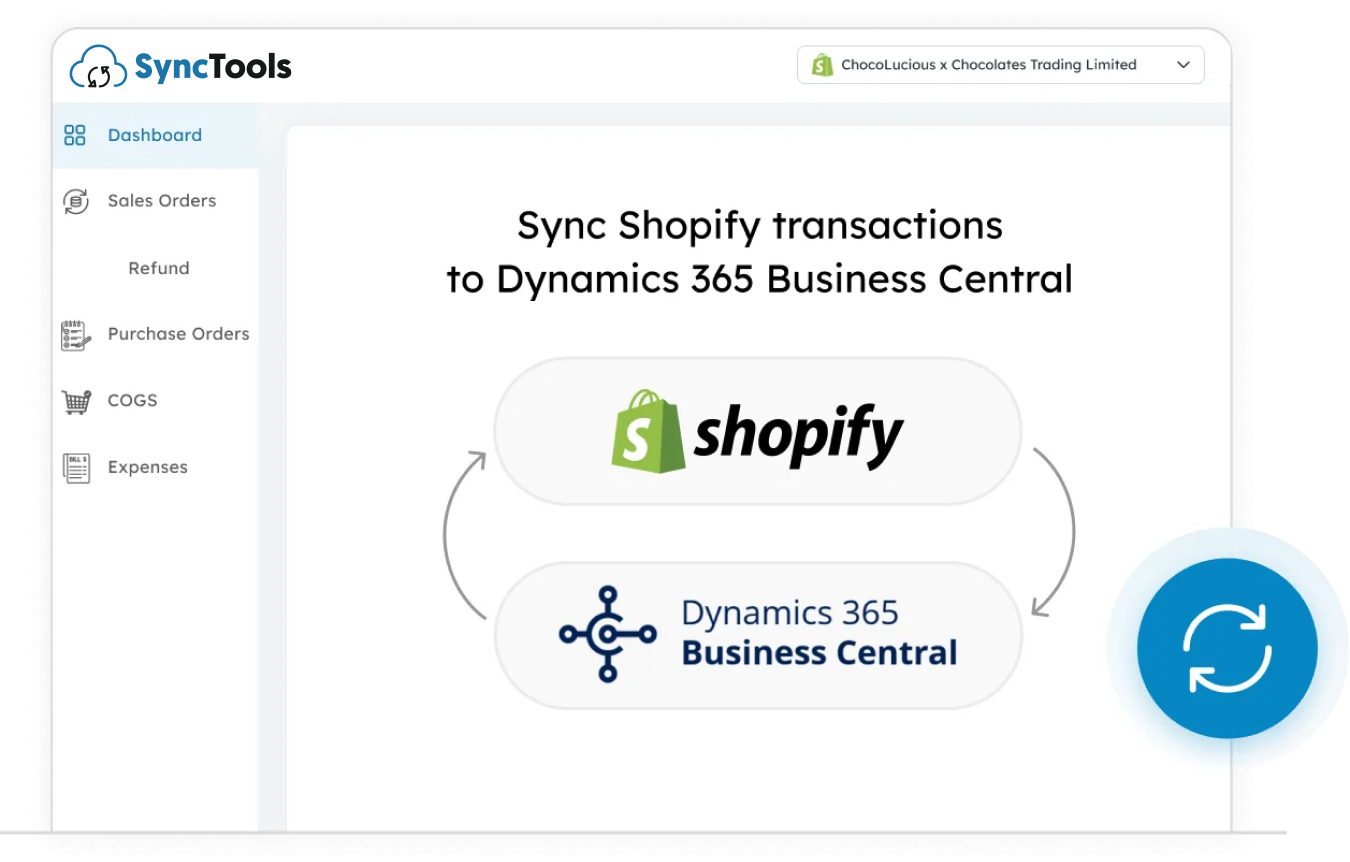This screenshot has width=1350, height=862.
Task: Open the ChocoLucious x Chocolates Trading Limited dropdown
Action: [988, 65]
